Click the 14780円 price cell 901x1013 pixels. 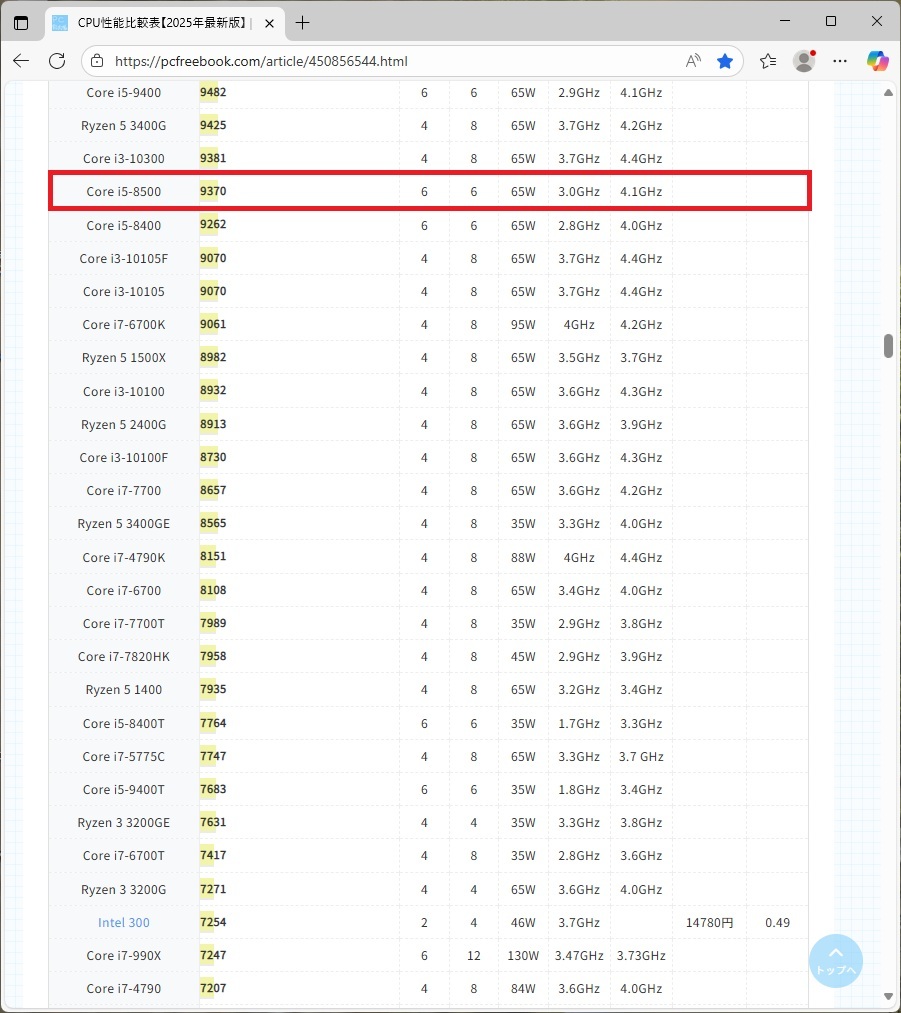(709, 923)
